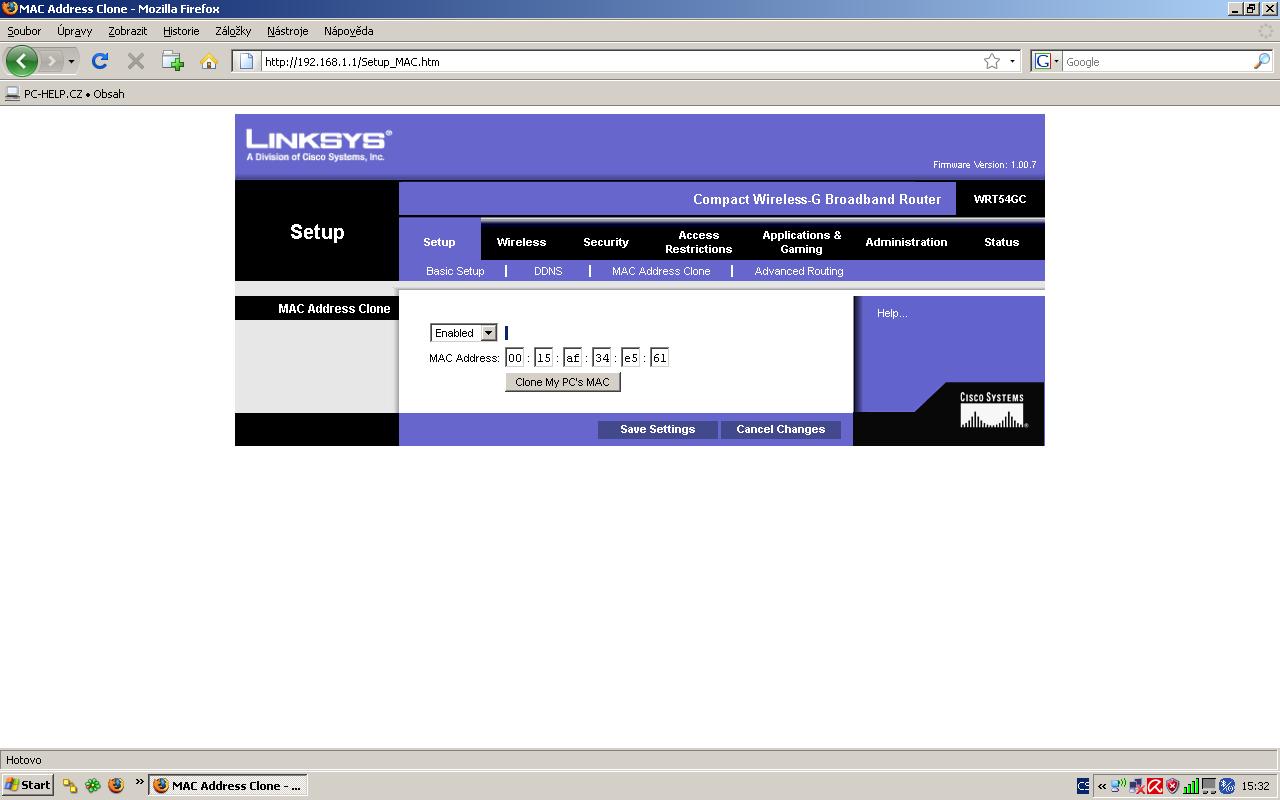Open the Help... link in the side panel
1280x800 pixels.
pyautogui.click(x=892, y=313)
